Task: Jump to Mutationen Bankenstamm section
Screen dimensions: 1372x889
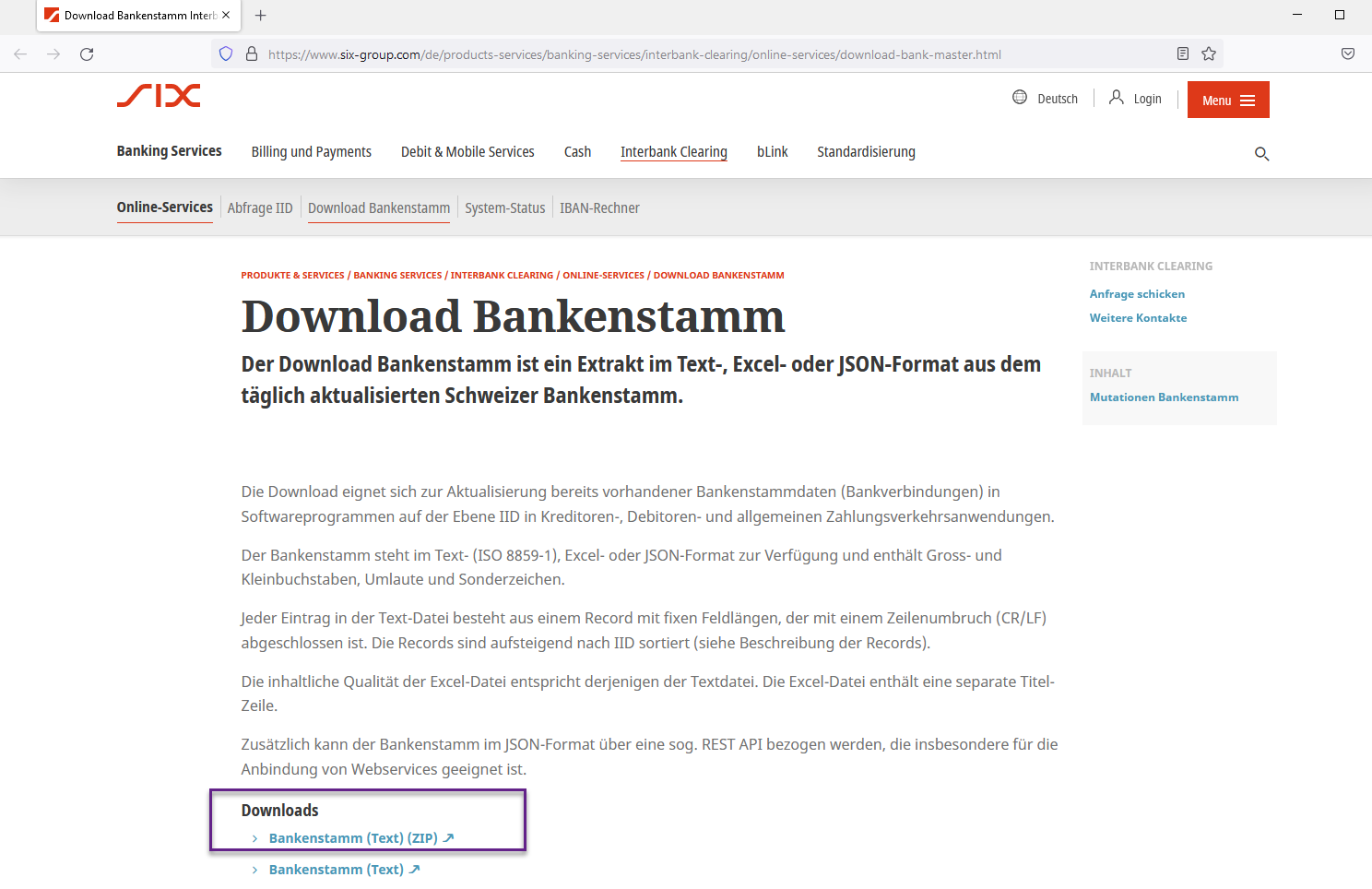Action: tap(1164, 397)
